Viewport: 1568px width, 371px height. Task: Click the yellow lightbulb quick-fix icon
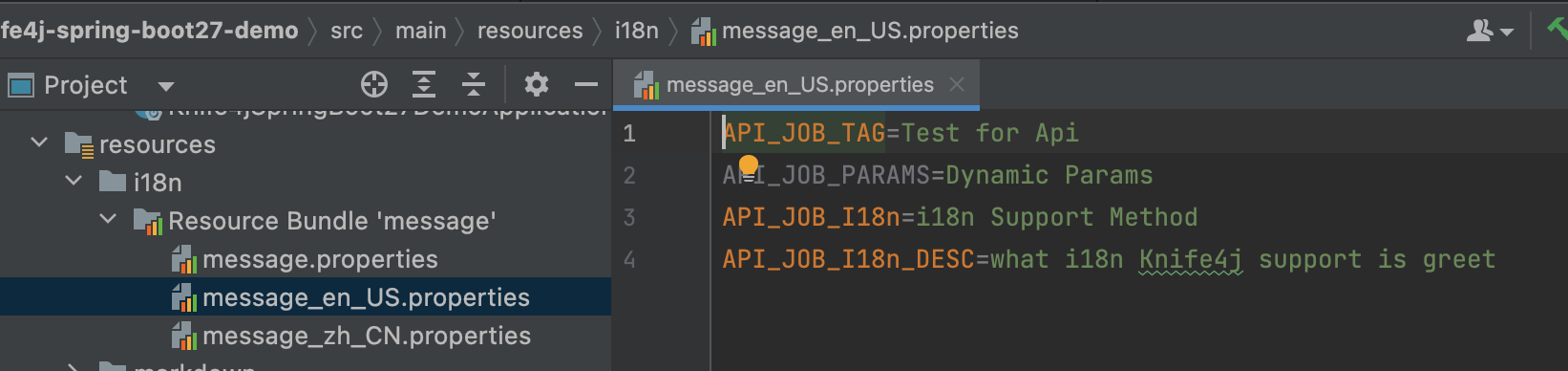[749, 166]
